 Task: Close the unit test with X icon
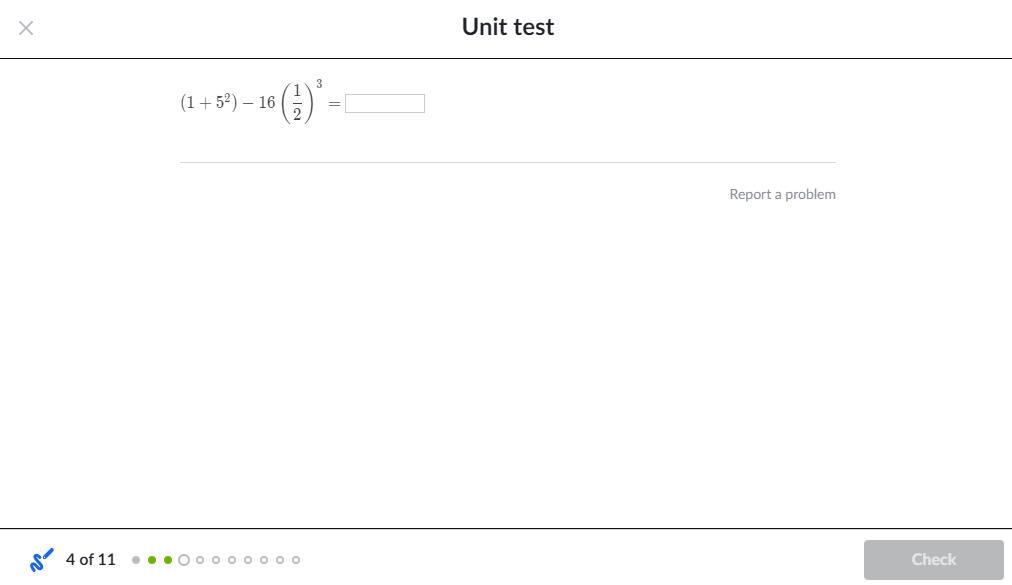[26, 28]
